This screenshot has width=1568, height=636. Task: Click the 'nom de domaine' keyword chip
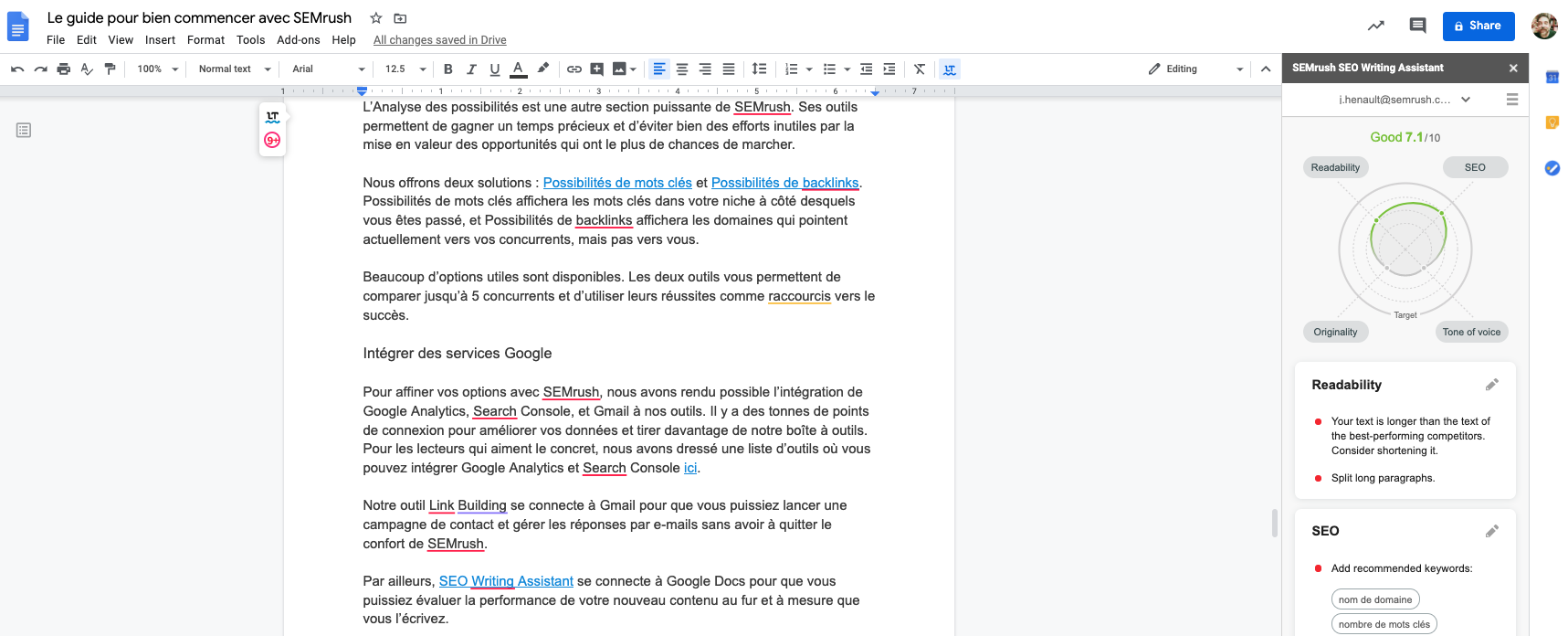[x=1375, y=599]
